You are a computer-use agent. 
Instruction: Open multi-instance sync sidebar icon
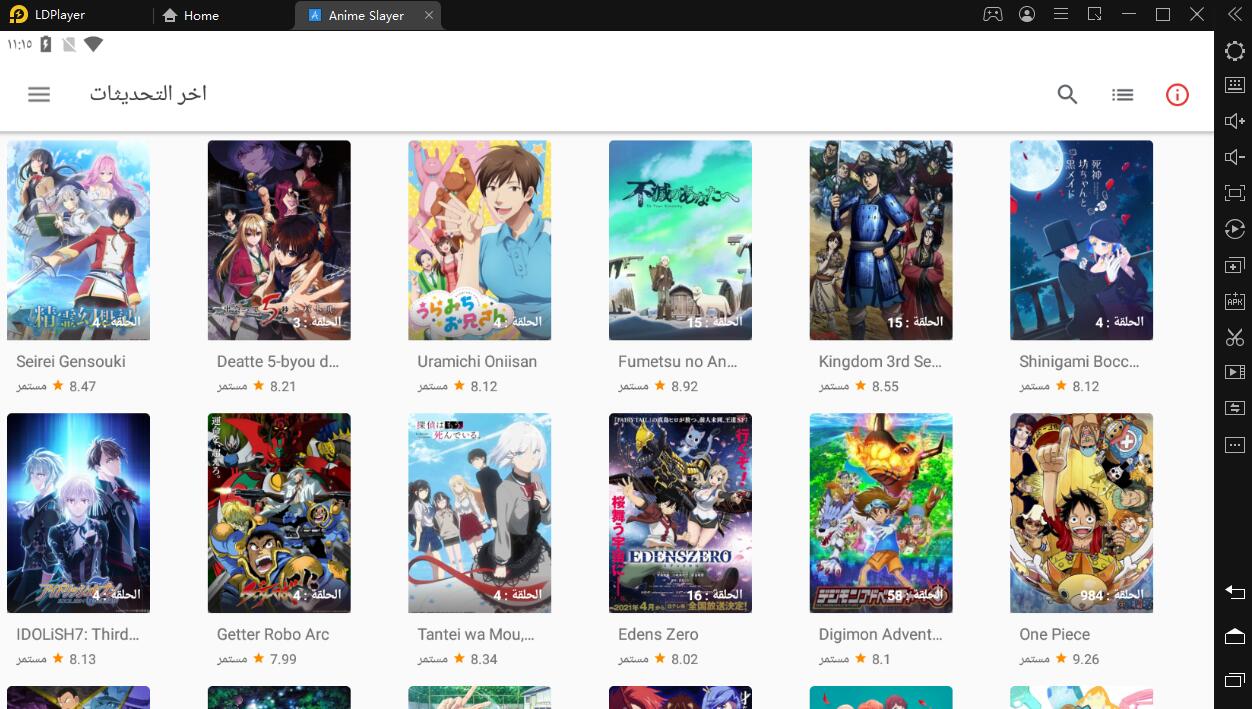(1234, 265)
